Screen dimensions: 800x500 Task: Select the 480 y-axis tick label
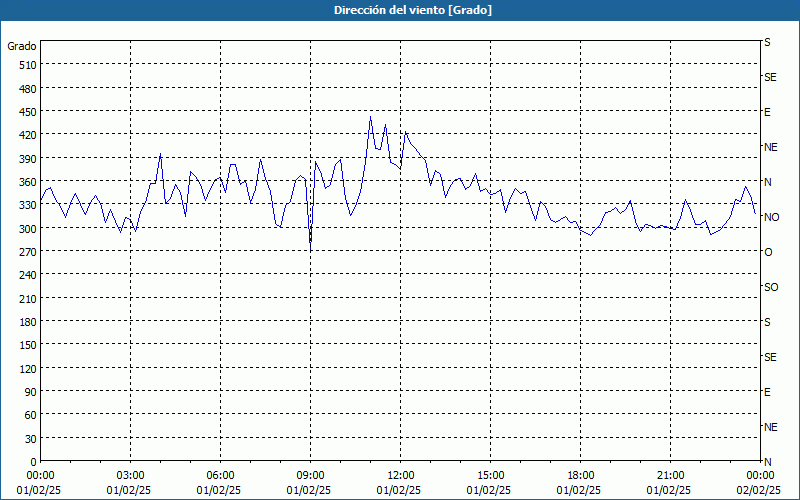(x=28, y=89)
